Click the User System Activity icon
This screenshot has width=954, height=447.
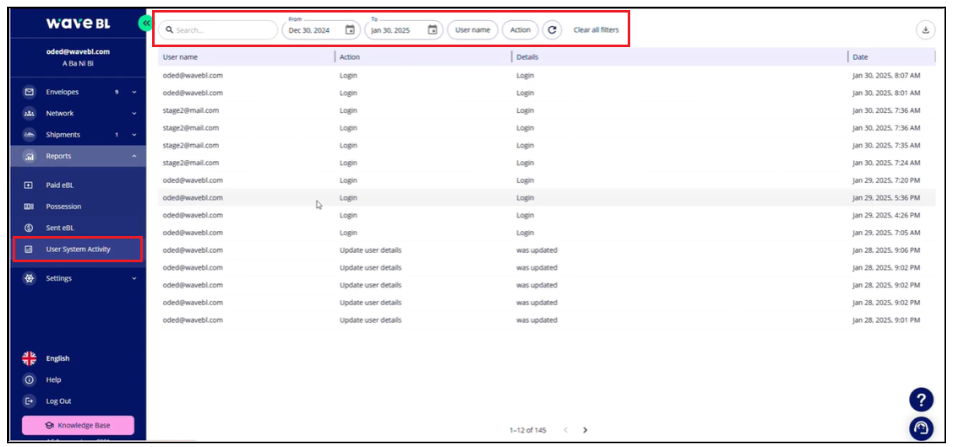(28, 249)
